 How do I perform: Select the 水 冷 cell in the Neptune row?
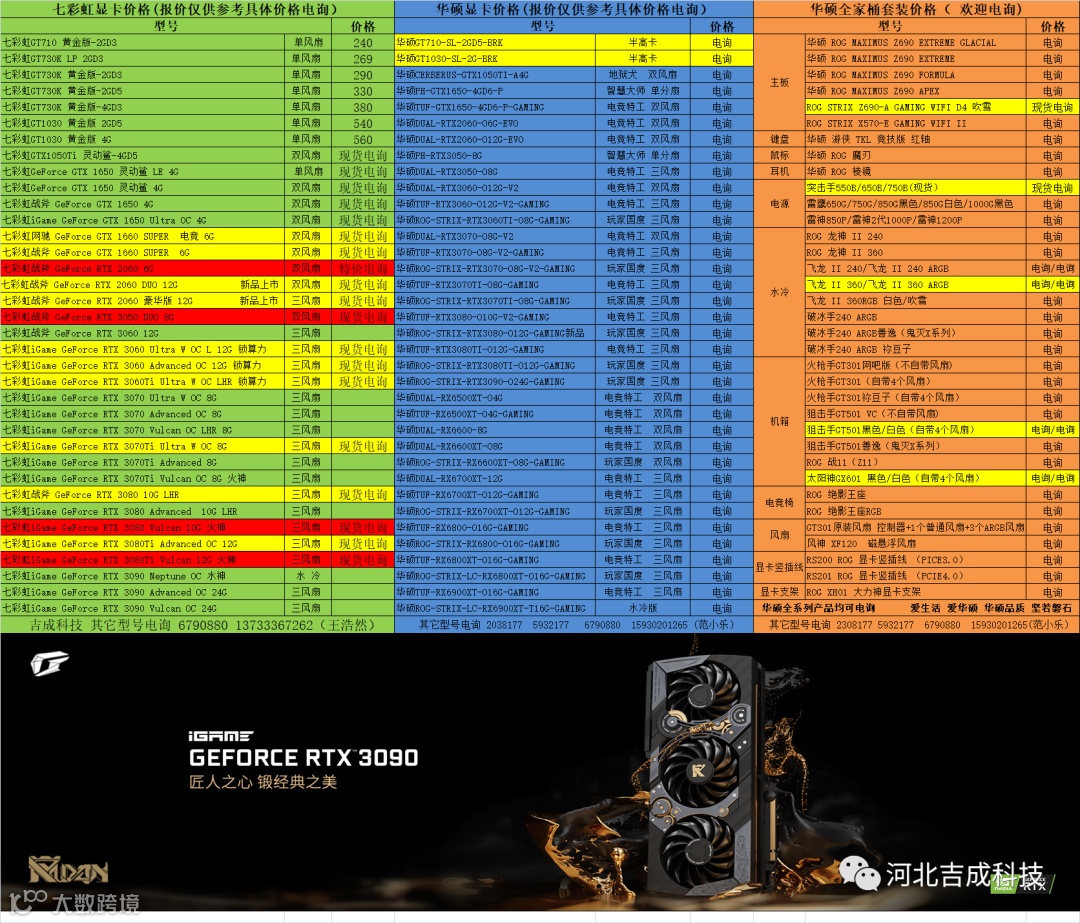[x=308, y=576]
